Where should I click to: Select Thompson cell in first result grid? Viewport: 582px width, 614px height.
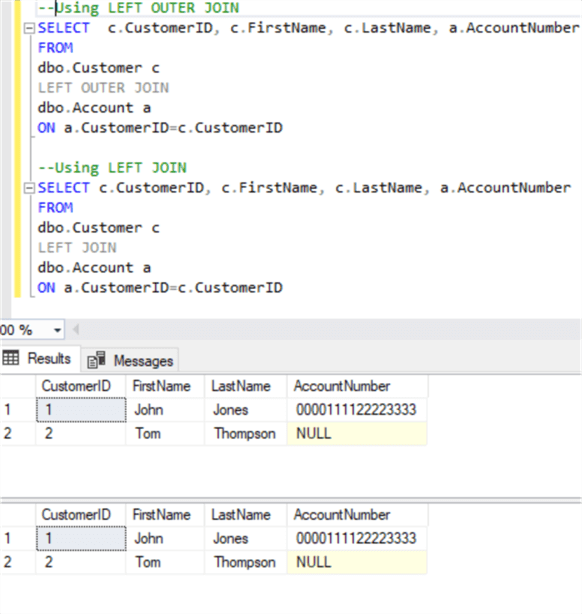coord(246,433)
